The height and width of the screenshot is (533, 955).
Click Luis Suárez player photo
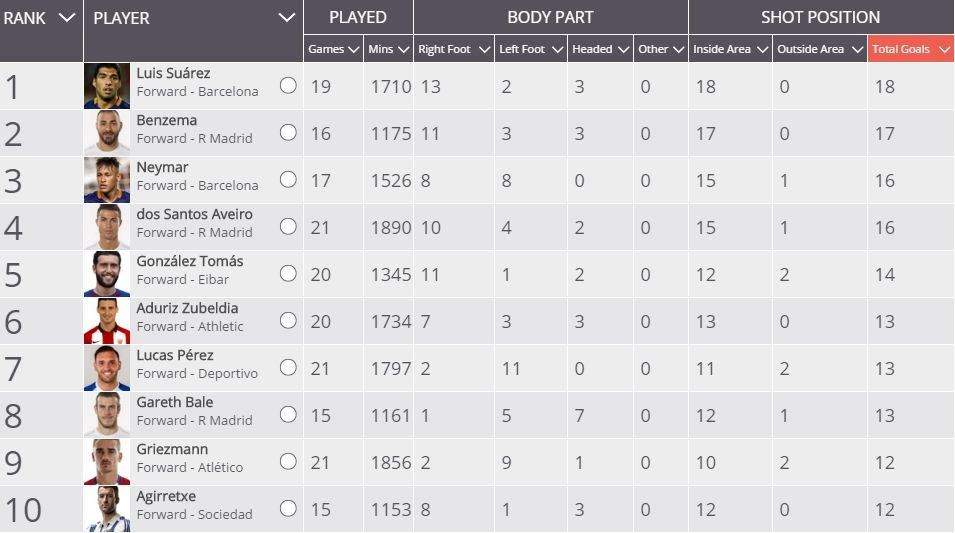(107, 86)
